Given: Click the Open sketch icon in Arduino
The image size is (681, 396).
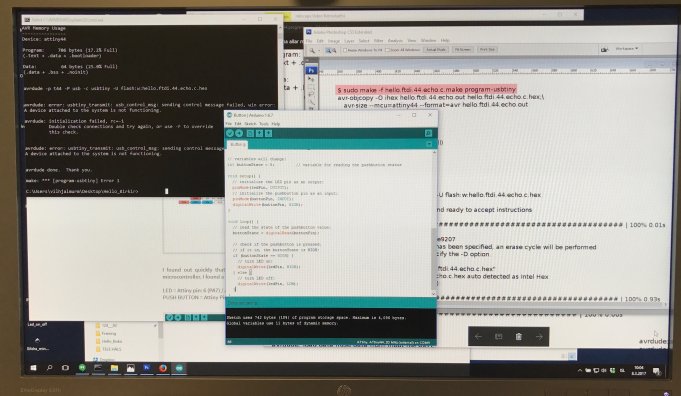Looking at the screenshot, I should [x=259, y=133].
